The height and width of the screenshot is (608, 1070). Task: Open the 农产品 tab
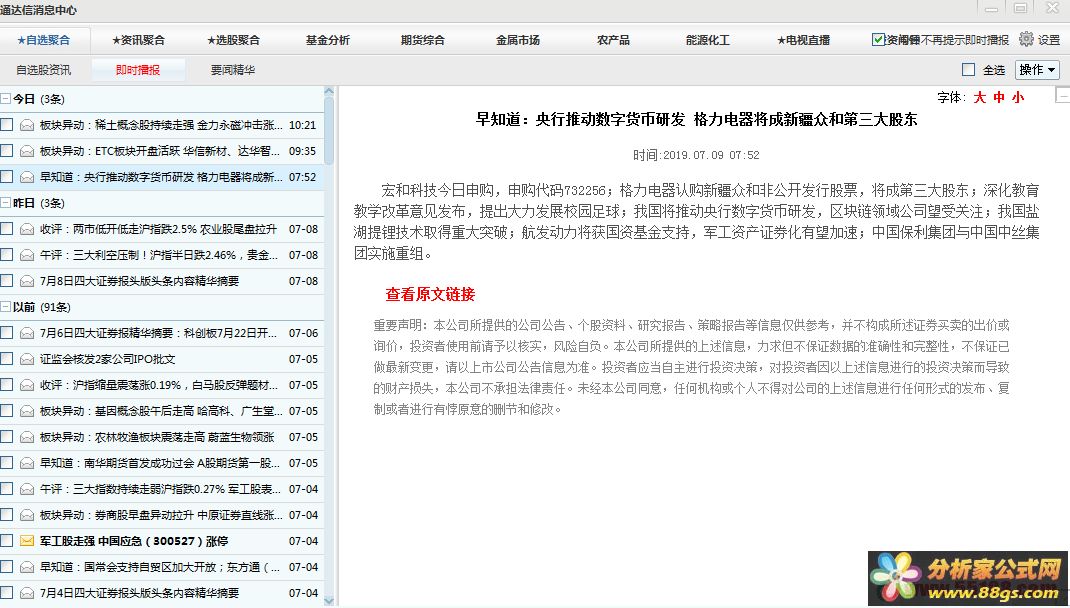tap(613, 40)
